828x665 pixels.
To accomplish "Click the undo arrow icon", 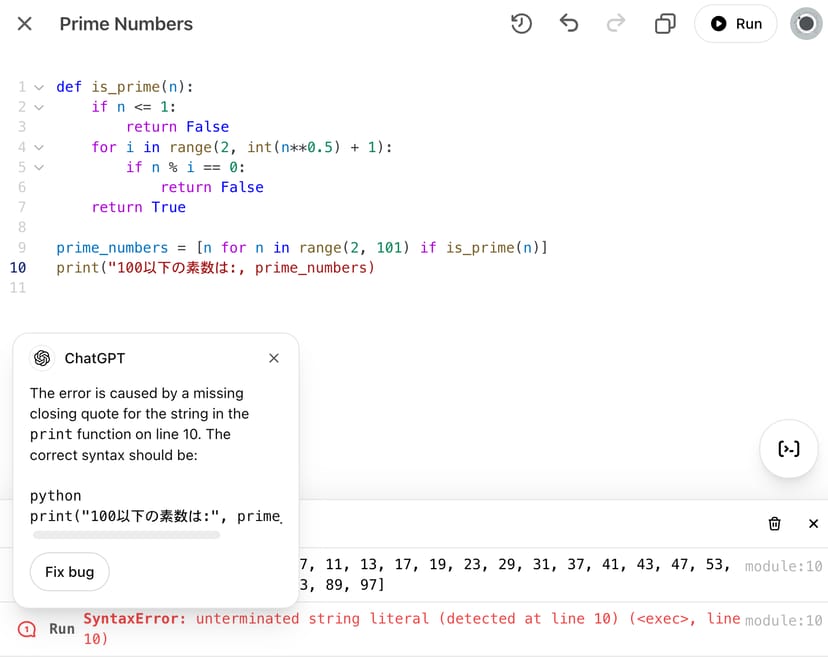I will (x=569, y=24).
